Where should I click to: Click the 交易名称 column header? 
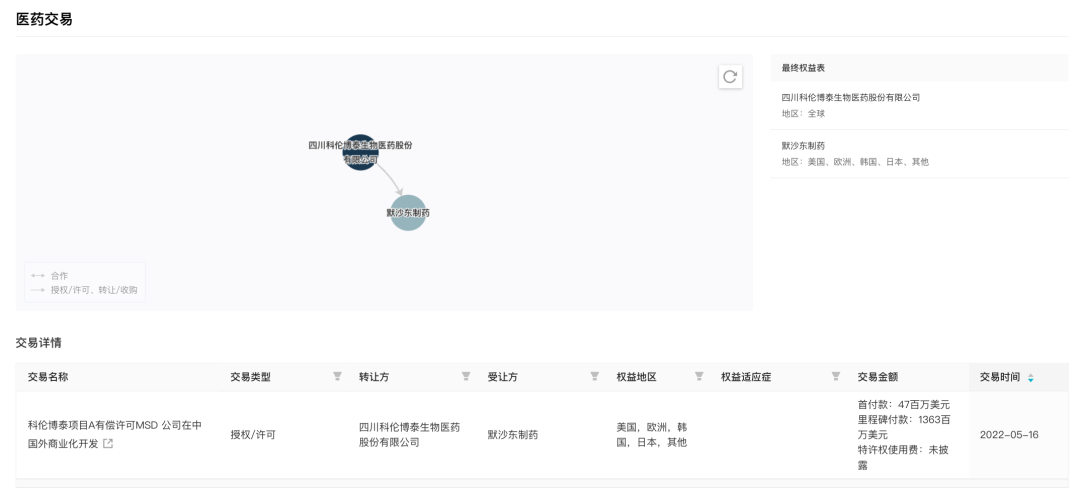(48, 377)
